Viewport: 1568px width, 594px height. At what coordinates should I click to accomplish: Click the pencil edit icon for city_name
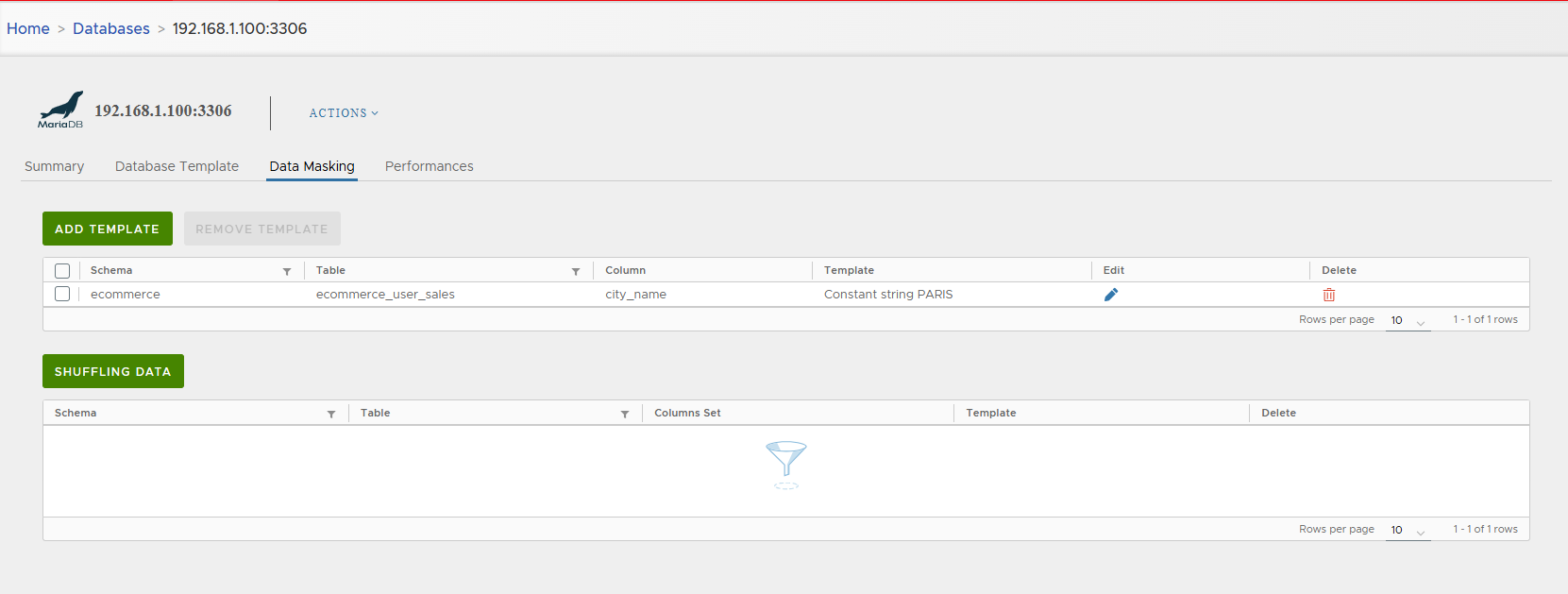click(1111, 295)
